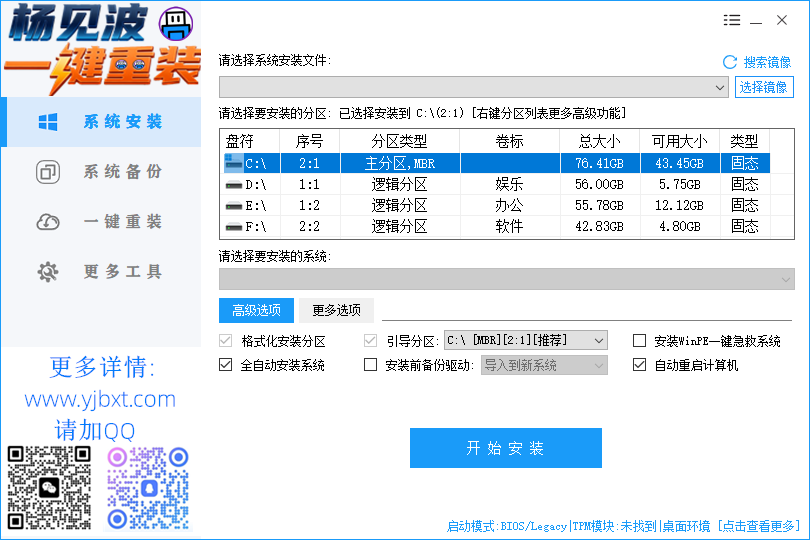Click the 点击查看更多 status link

point(758,527)
